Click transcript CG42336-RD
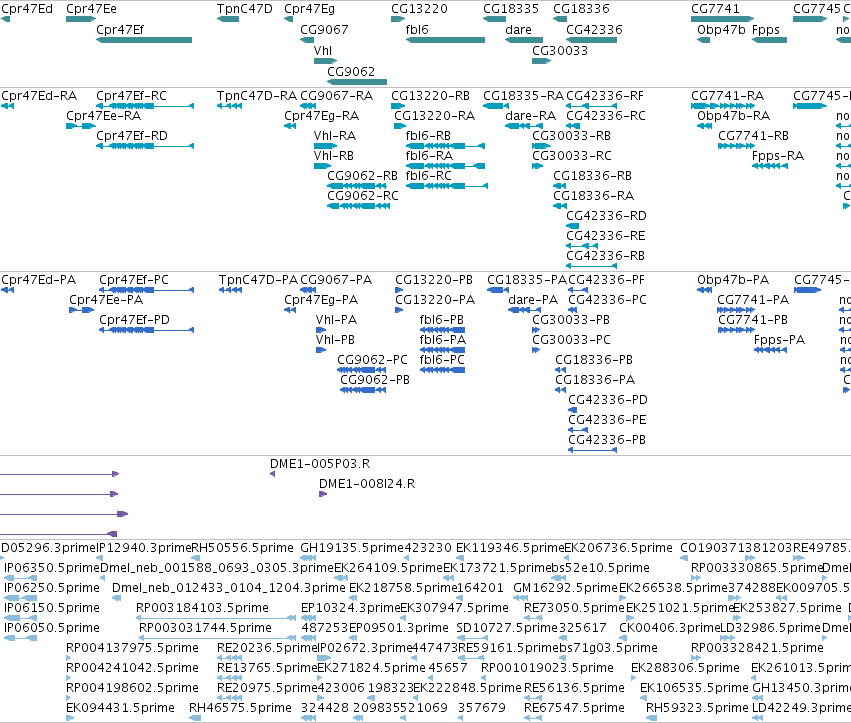This screenshot has height=723, width=851. click(573, 226)
